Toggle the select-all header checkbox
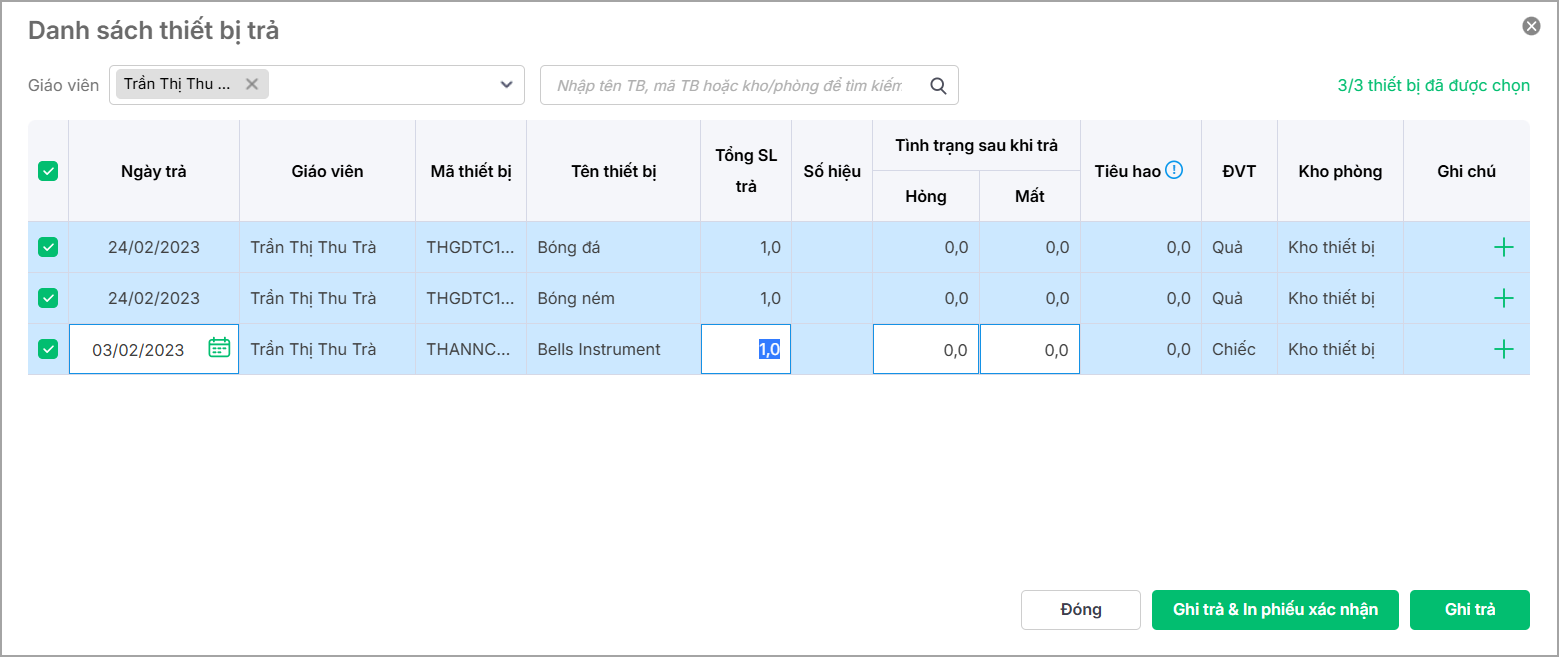Viewport: 1559px width, 657px height. pos(48,171)
